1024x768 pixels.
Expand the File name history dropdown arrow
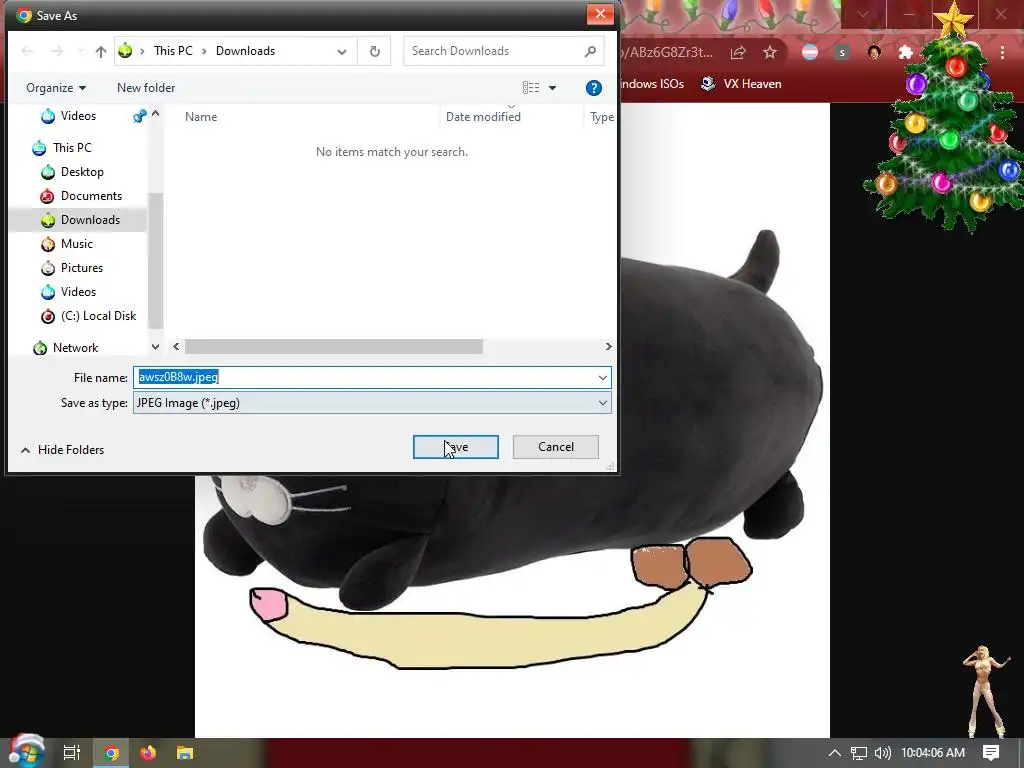tap(602, 377)
